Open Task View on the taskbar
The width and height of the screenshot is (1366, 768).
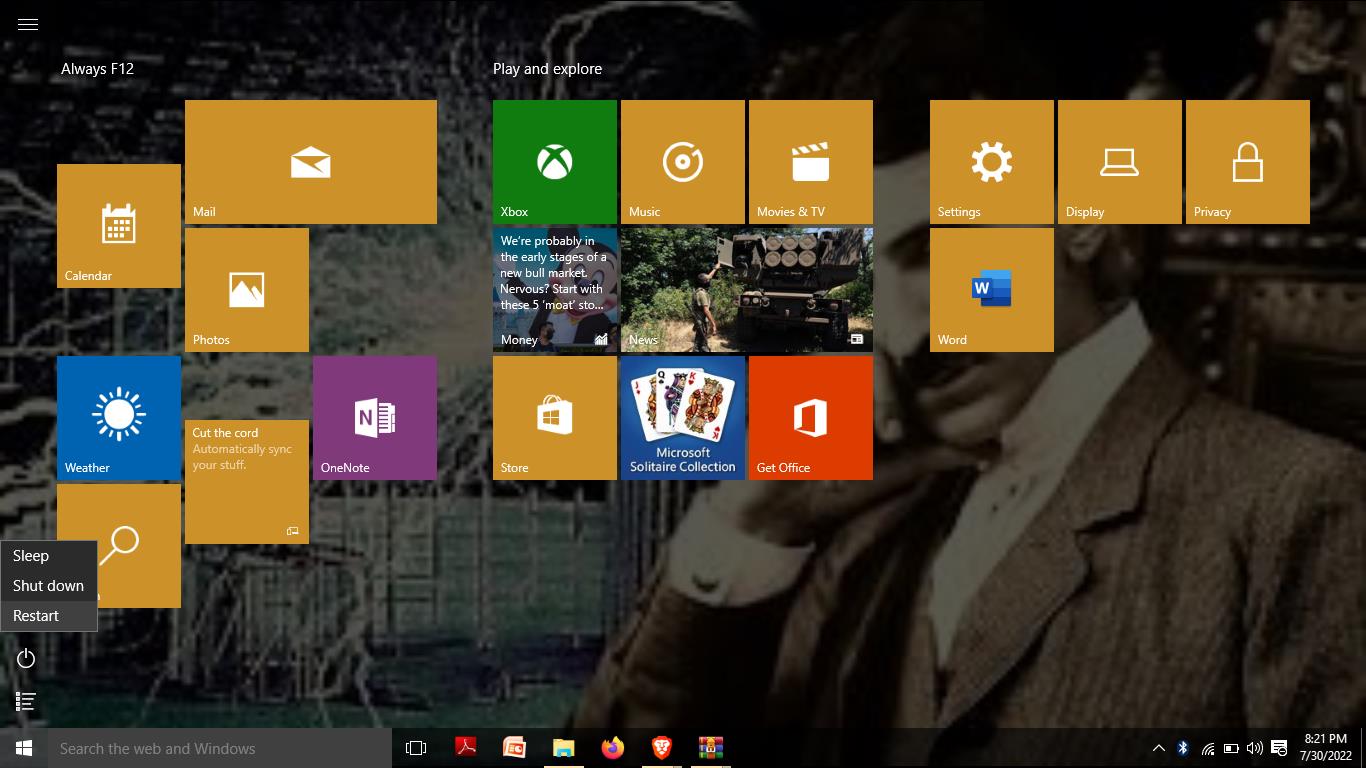(416, 748)
